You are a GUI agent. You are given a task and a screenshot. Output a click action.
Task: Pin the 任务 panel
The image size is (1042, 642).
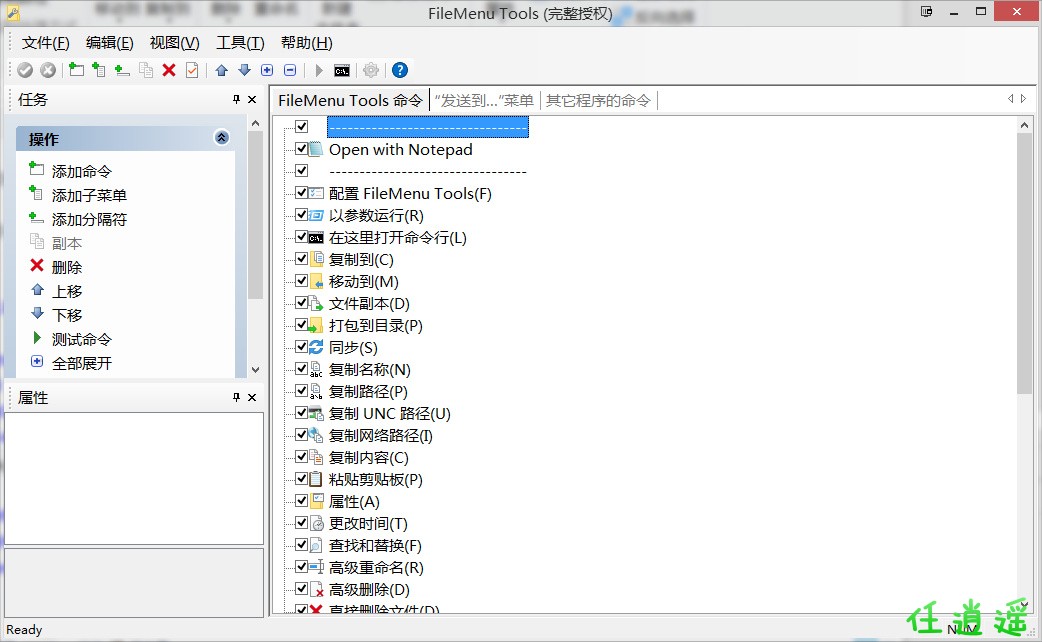[237, 99]
